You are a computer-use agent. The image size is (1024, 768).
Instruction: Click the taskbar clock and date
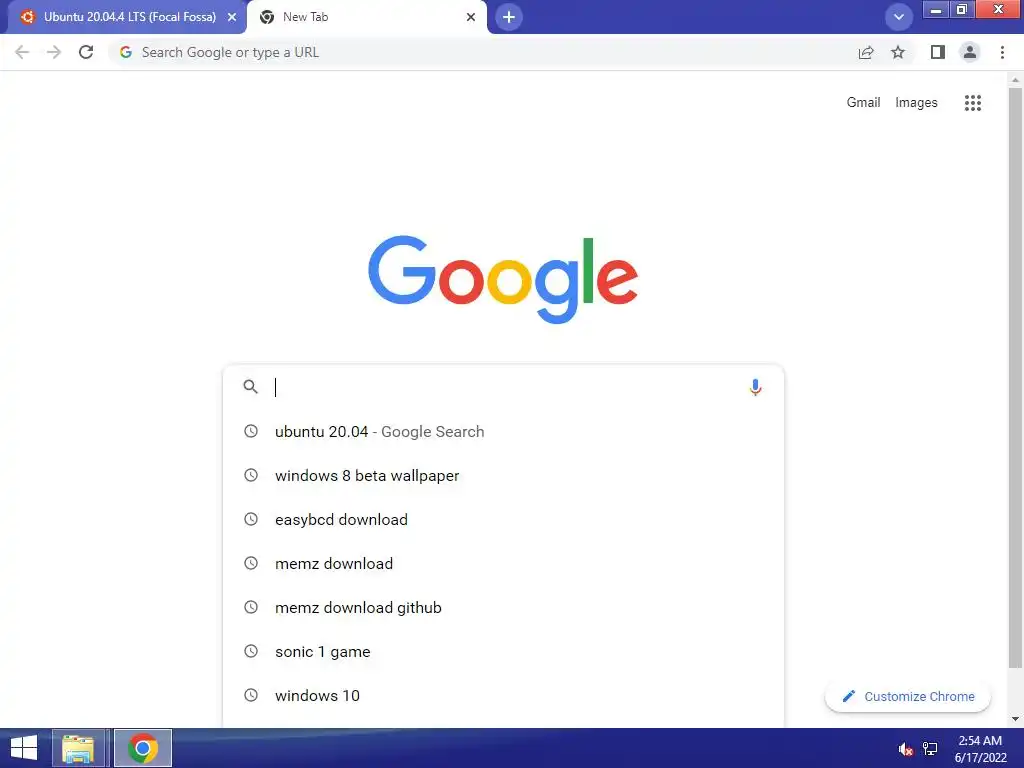click(x=980, y=749)
